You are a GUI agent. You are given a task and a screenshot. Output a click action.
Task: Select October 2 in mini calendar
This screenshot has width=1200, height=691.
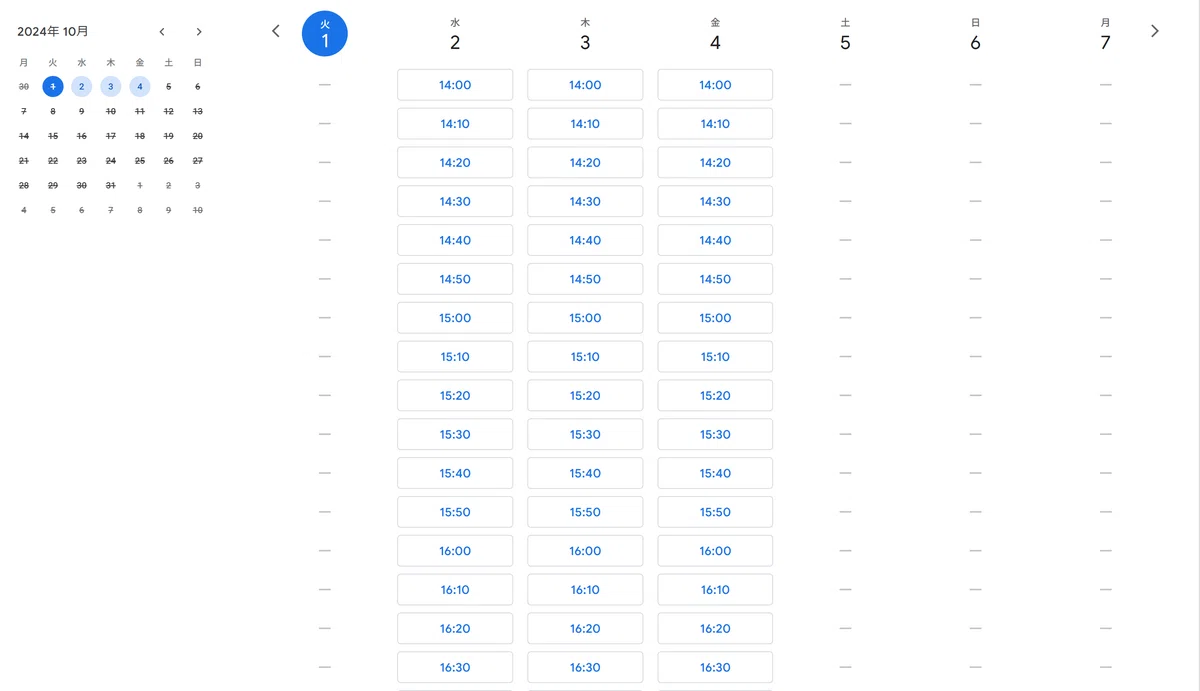click(x=82, y=86)
